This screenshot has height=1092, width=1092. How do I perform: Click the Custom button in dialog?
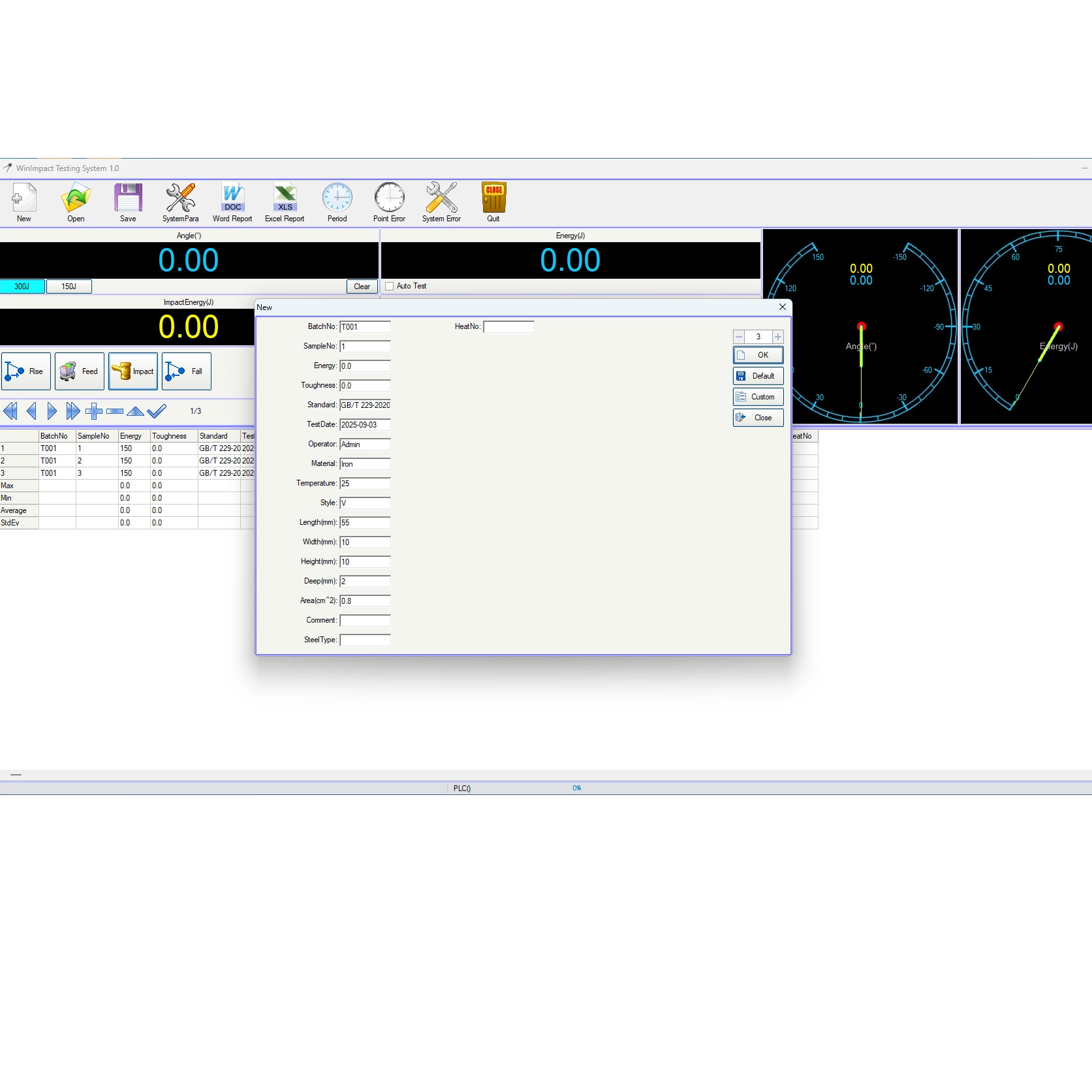[758, 397]
